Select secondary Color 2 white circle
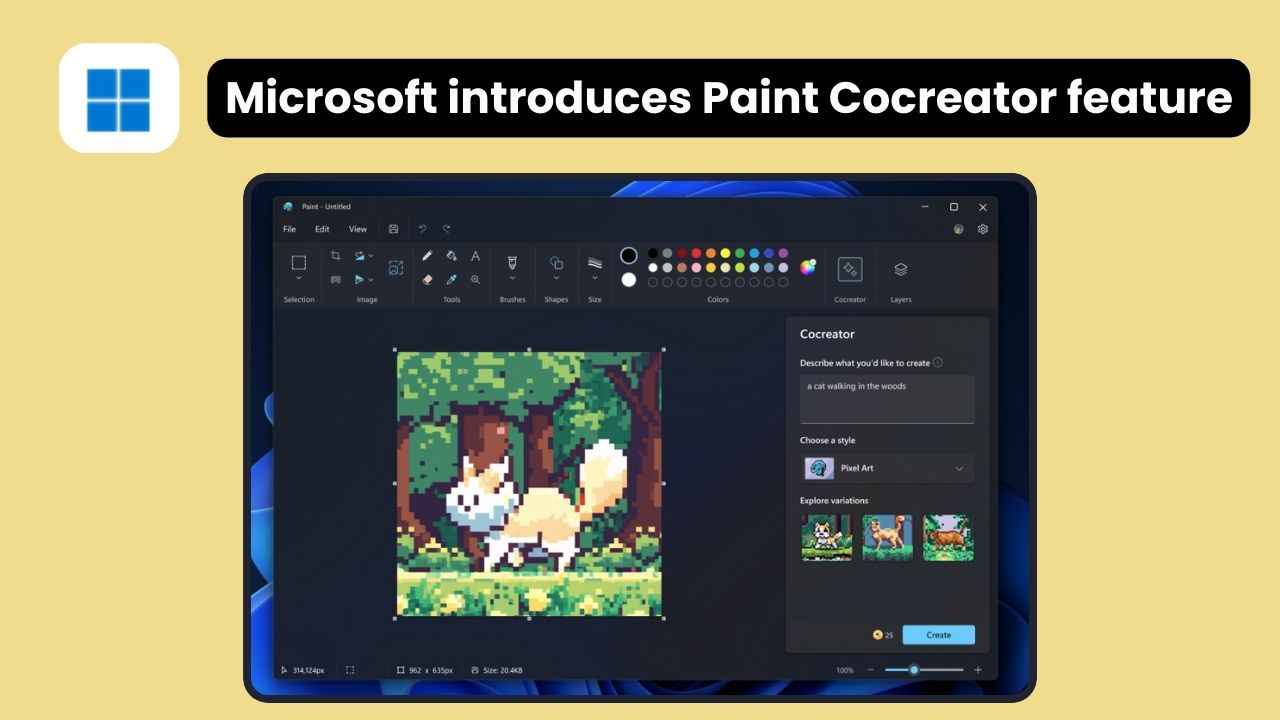The image size is (1280, 720). coord(629,280)
